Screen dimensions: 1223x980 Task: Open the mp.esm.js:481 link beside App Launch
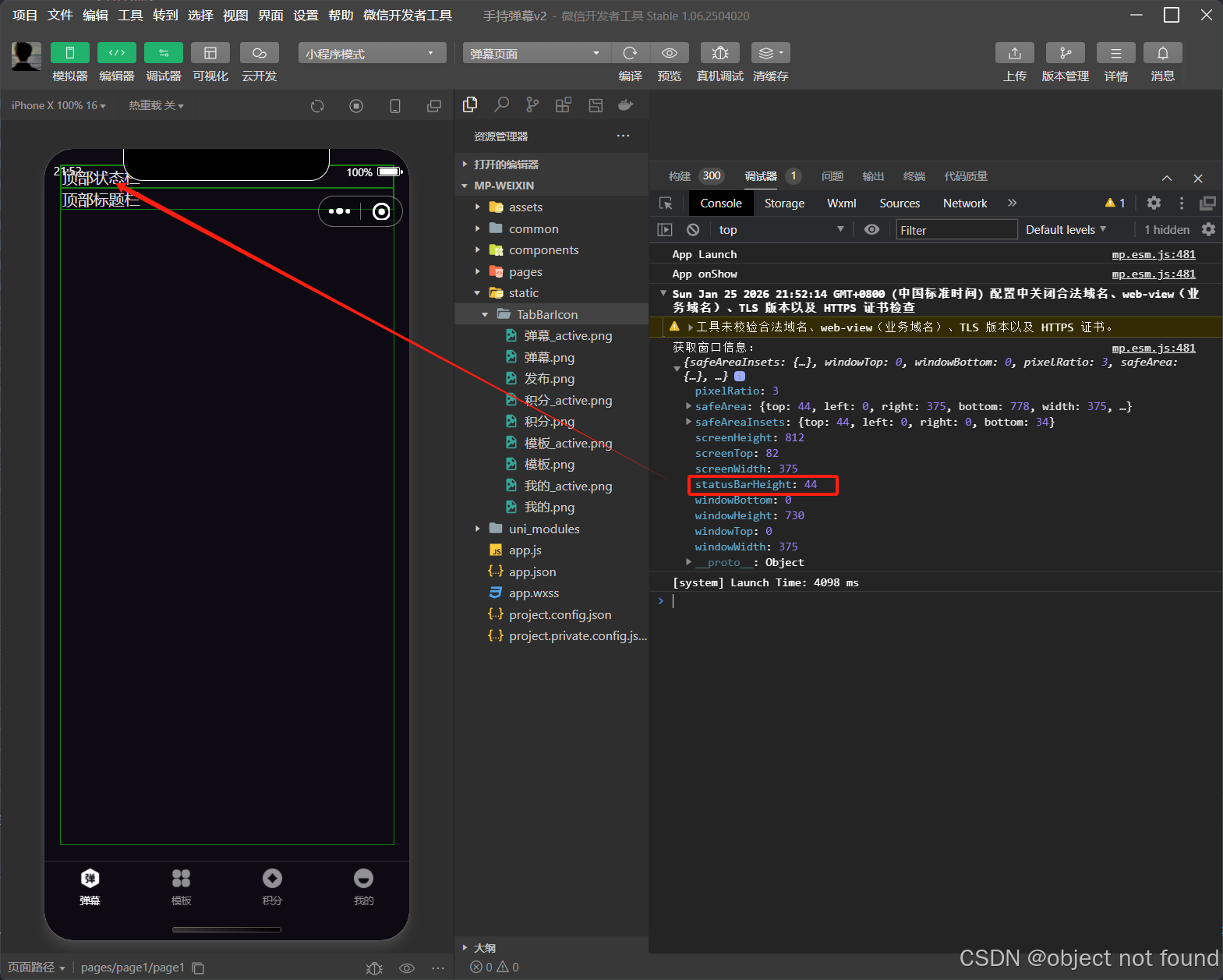pyautogui.click(x=1154, y=254)
